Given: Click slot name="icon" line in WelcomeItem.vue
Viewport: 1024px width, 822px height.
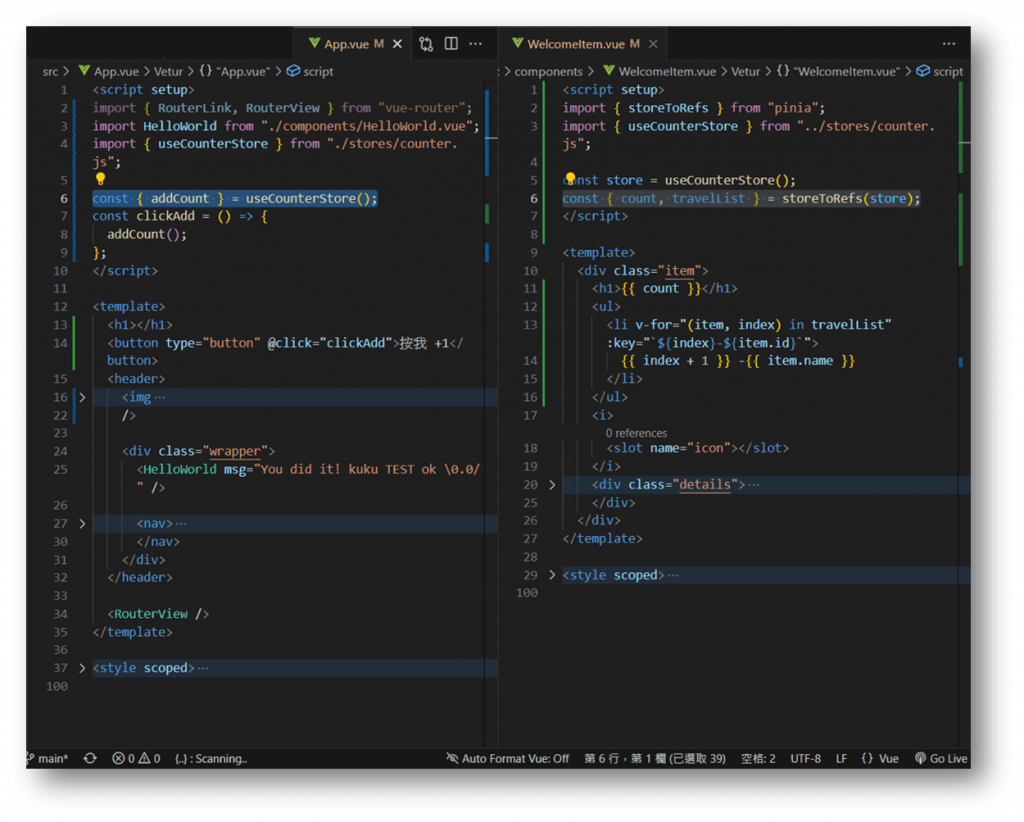Looking at the screenshot, I should [697, 448].
